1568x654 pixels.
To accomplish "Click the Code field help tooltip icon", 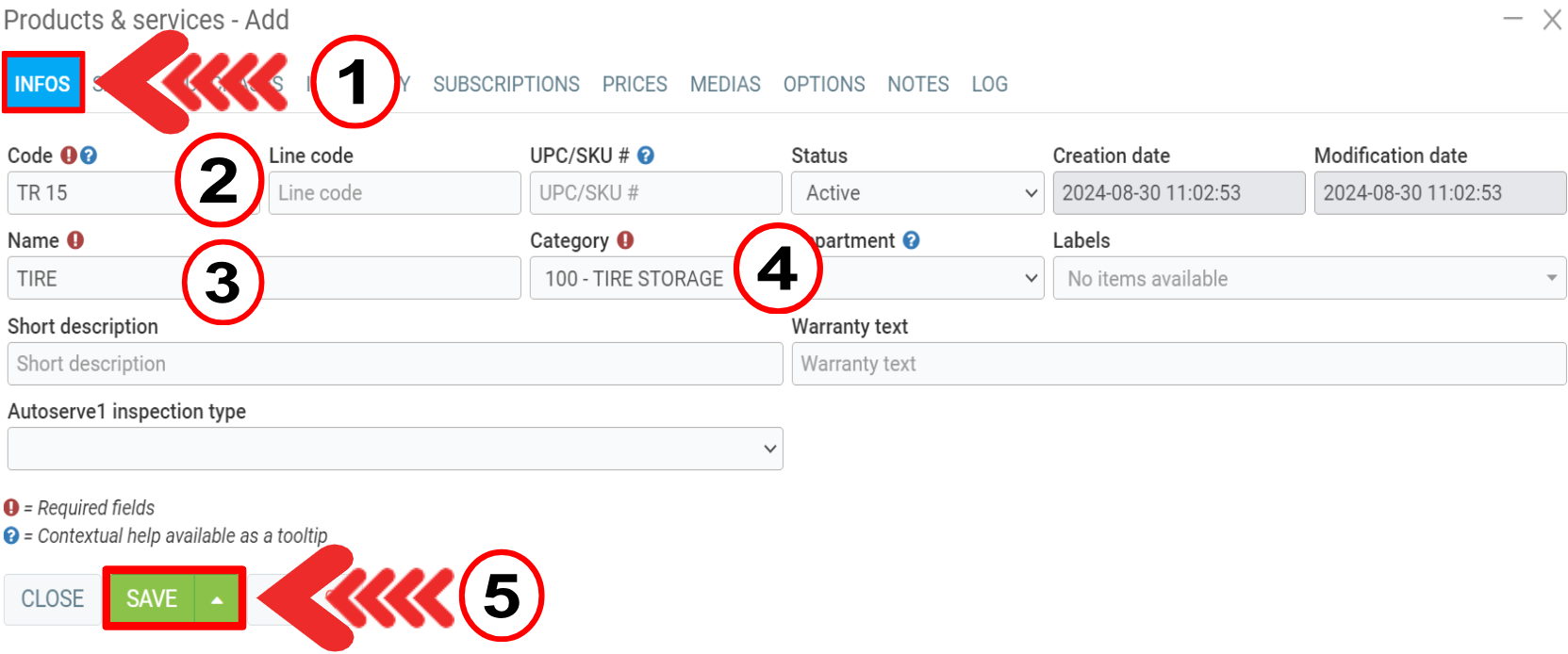I will (89, 155).
